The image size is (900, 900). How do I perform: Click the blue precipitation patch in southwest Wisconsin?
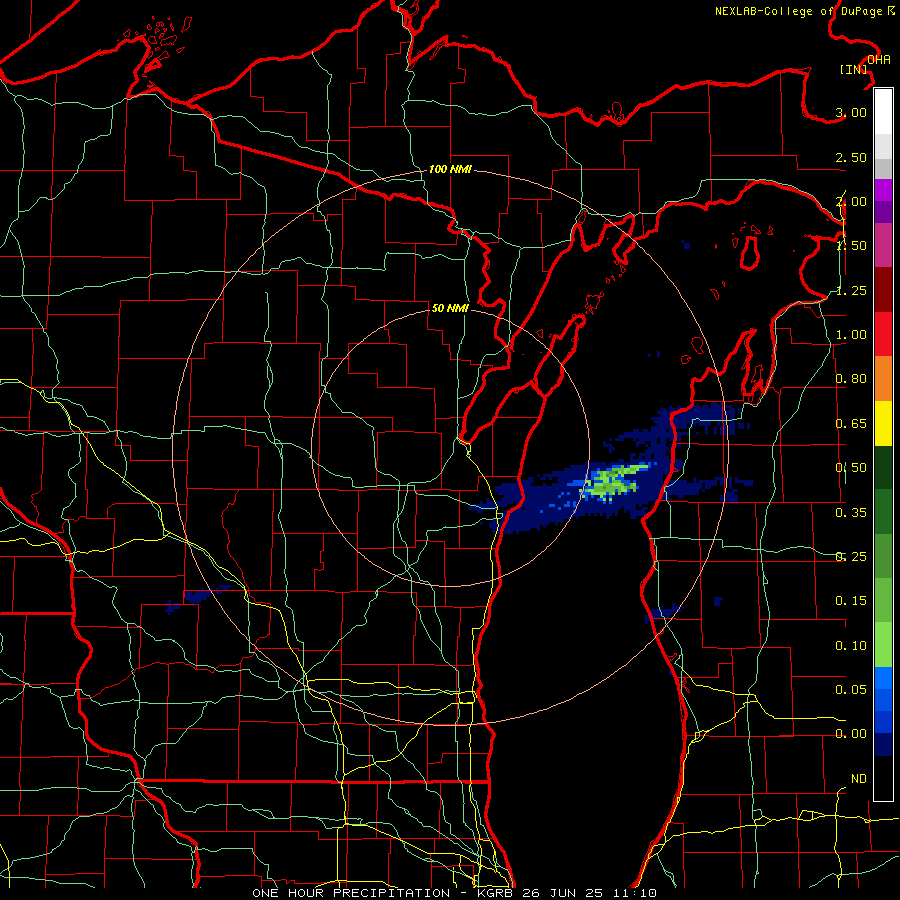tap(197, 598)
